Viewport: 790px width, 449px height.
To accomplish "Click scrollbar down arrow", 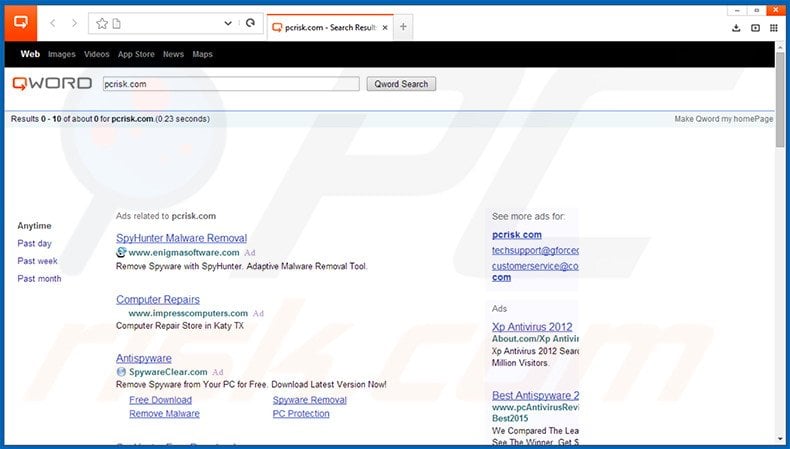I will tap(780, 439).
